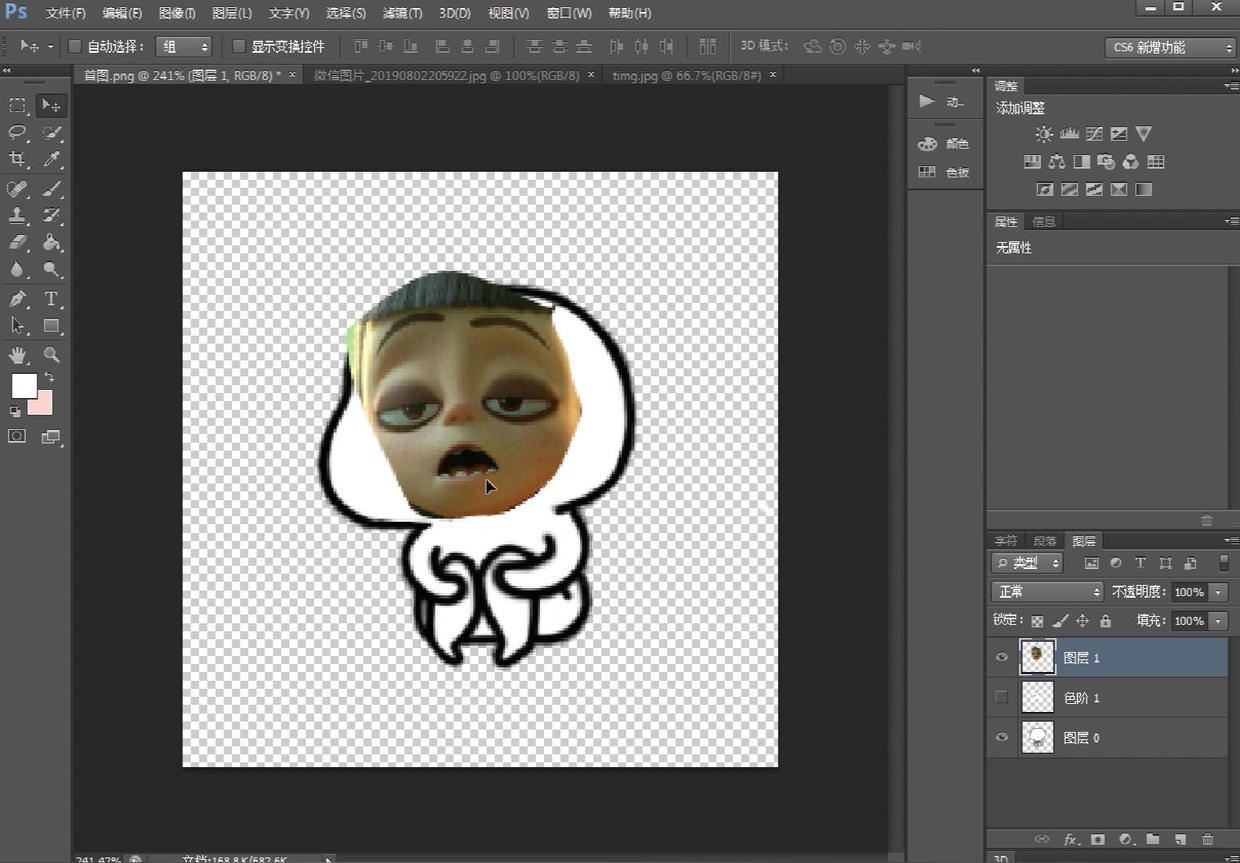Select the Pen tool
The height and width of the screenshot is (863, 1240).
pyautogui.click(x=18, y=299)
